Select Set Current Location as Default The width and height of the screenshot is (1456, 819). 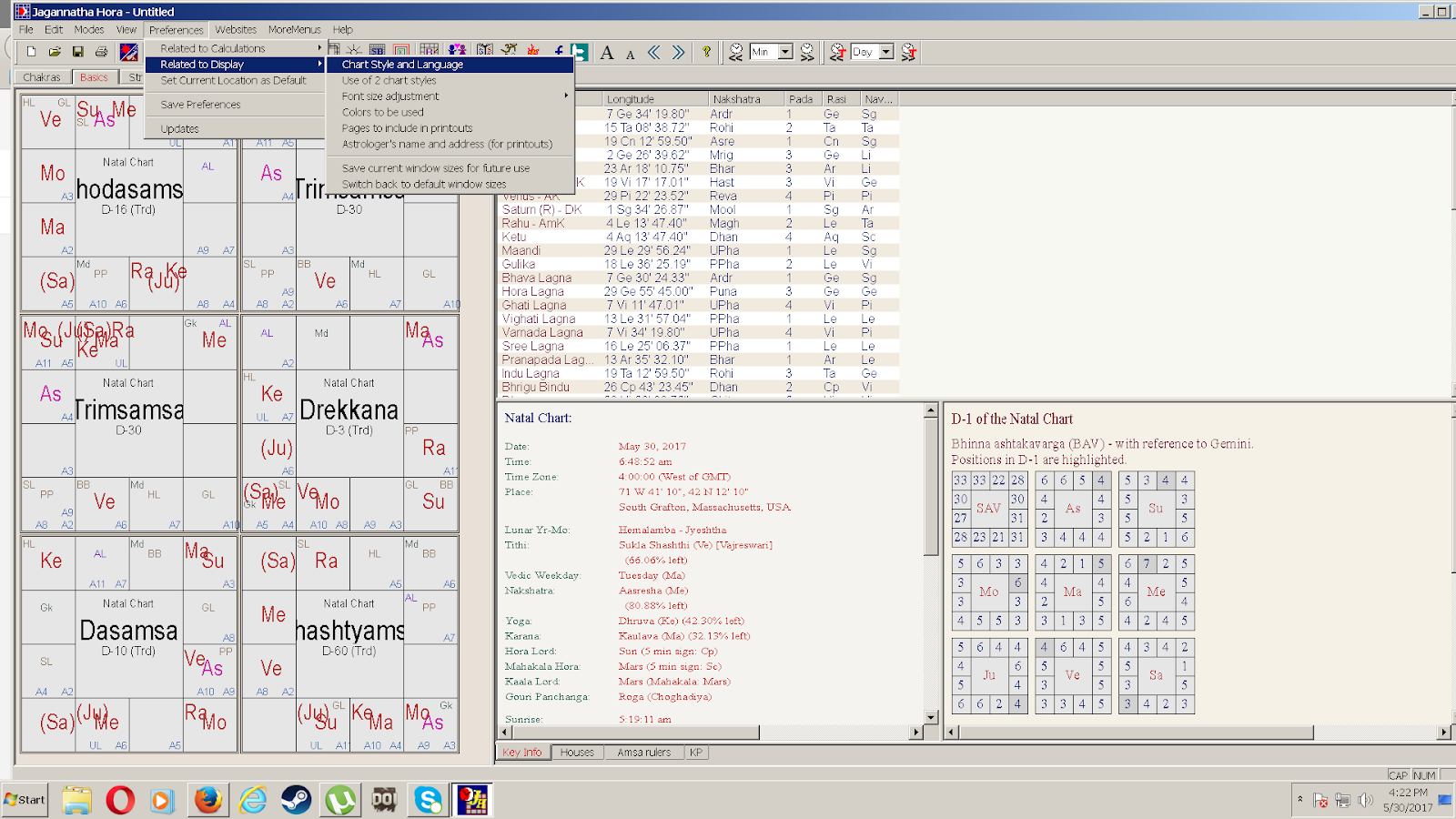pos(235,80)
